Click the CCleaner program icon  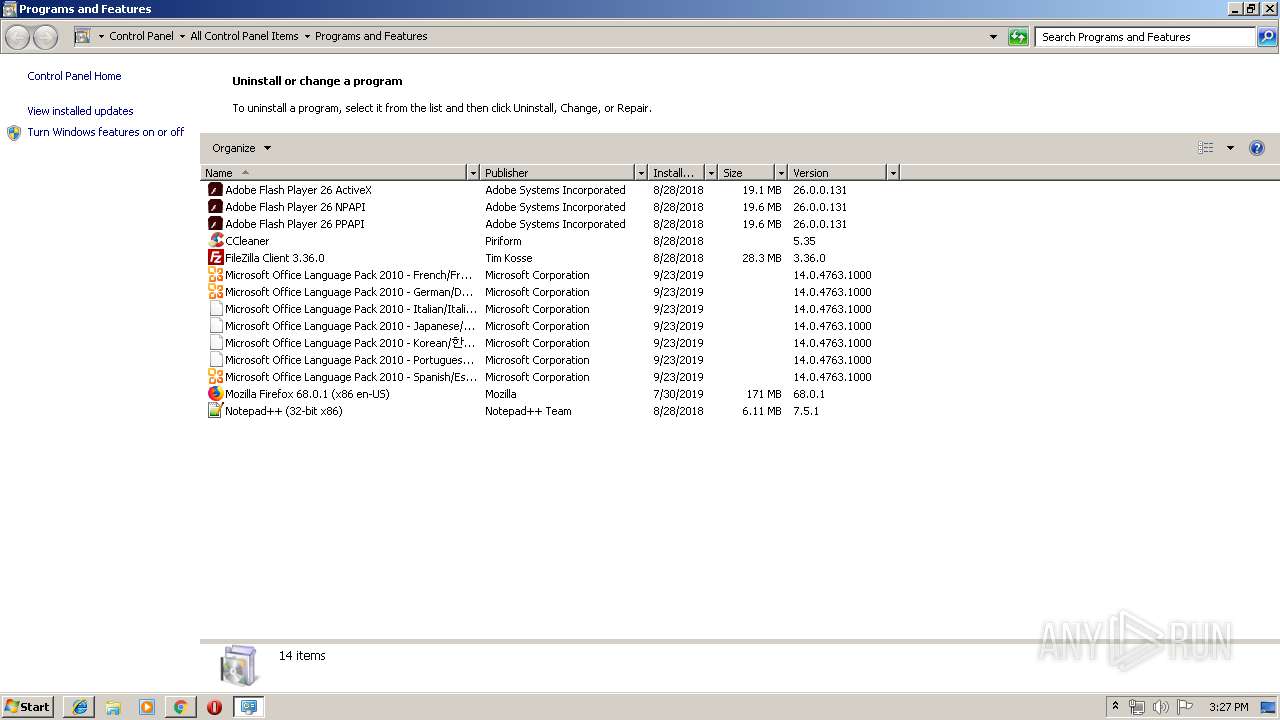215,241
